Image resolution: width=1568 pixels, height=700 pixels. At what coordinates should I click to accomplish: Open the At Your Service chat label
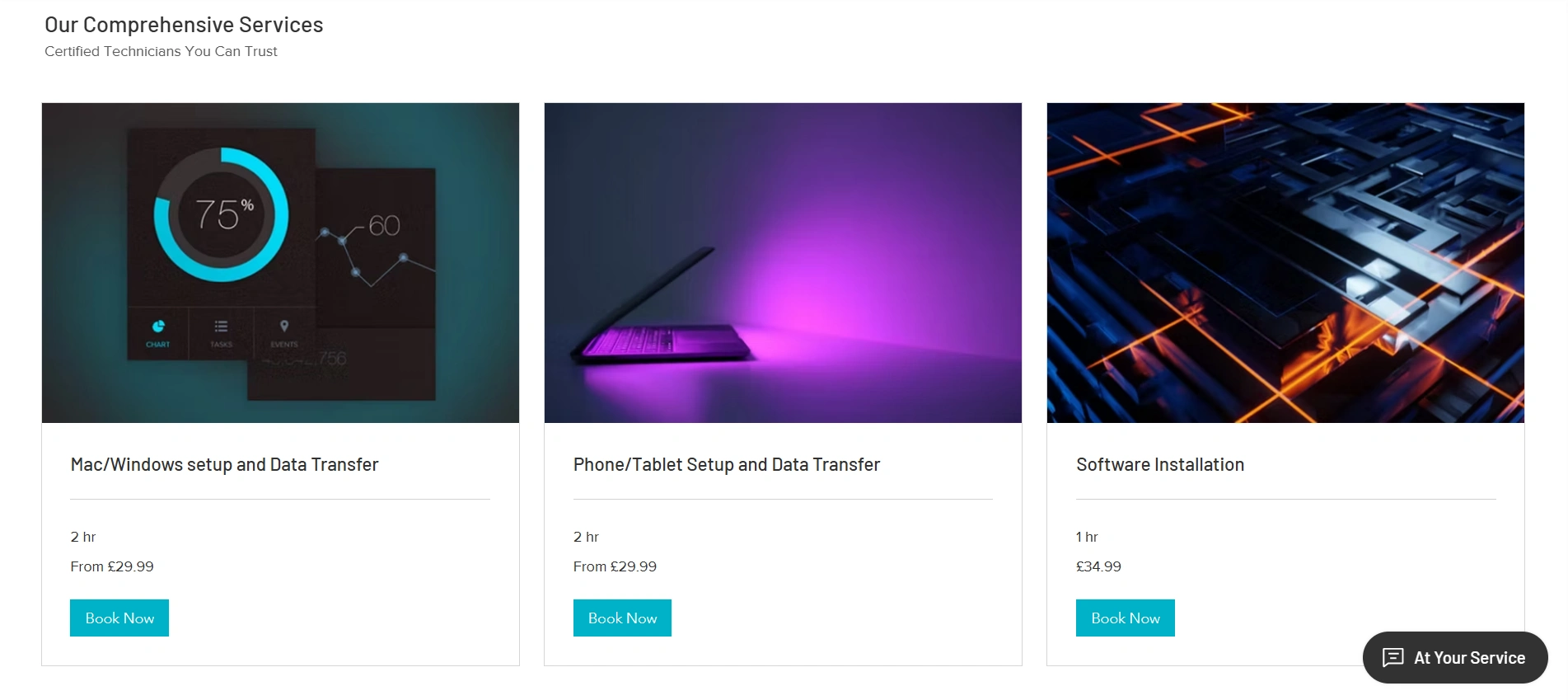coord(1469,658)
